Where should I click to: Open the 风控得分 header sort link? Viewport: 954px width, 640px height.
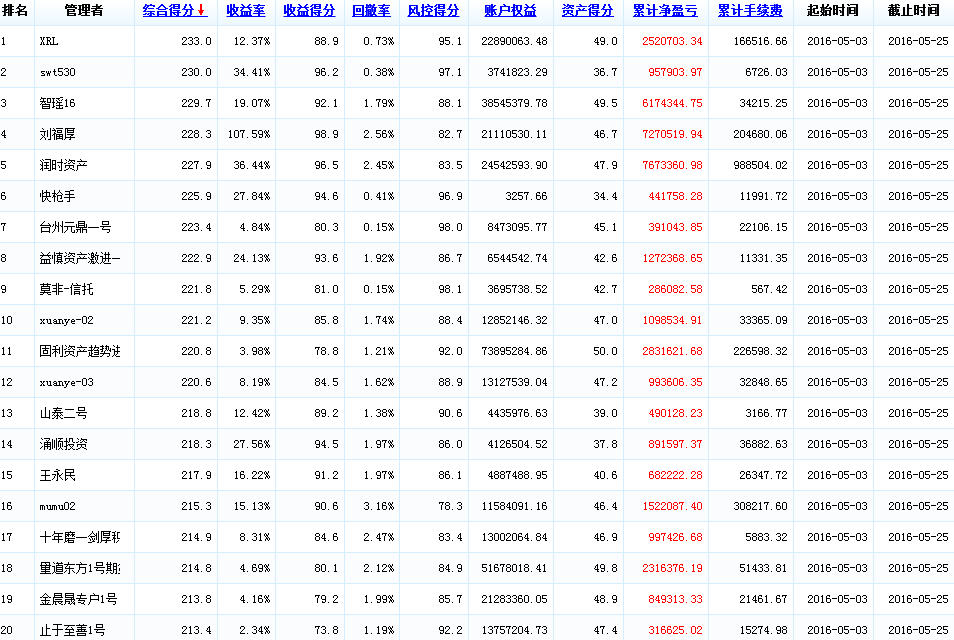pos(433,10)
